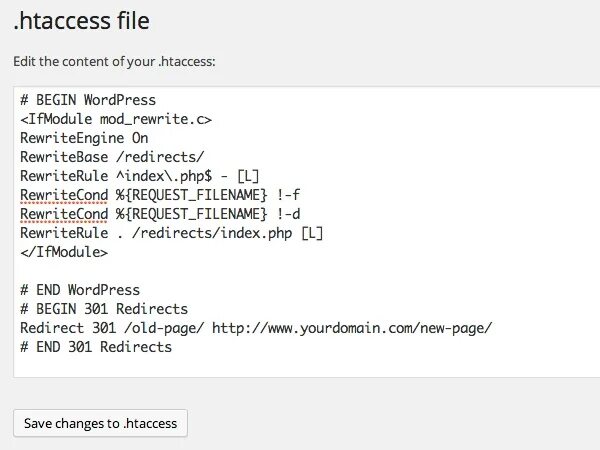This screenshot has width=600, height=450.
Task: Click the yourdomain.com/new-page URL in the editor
Action: coord(352,328)
